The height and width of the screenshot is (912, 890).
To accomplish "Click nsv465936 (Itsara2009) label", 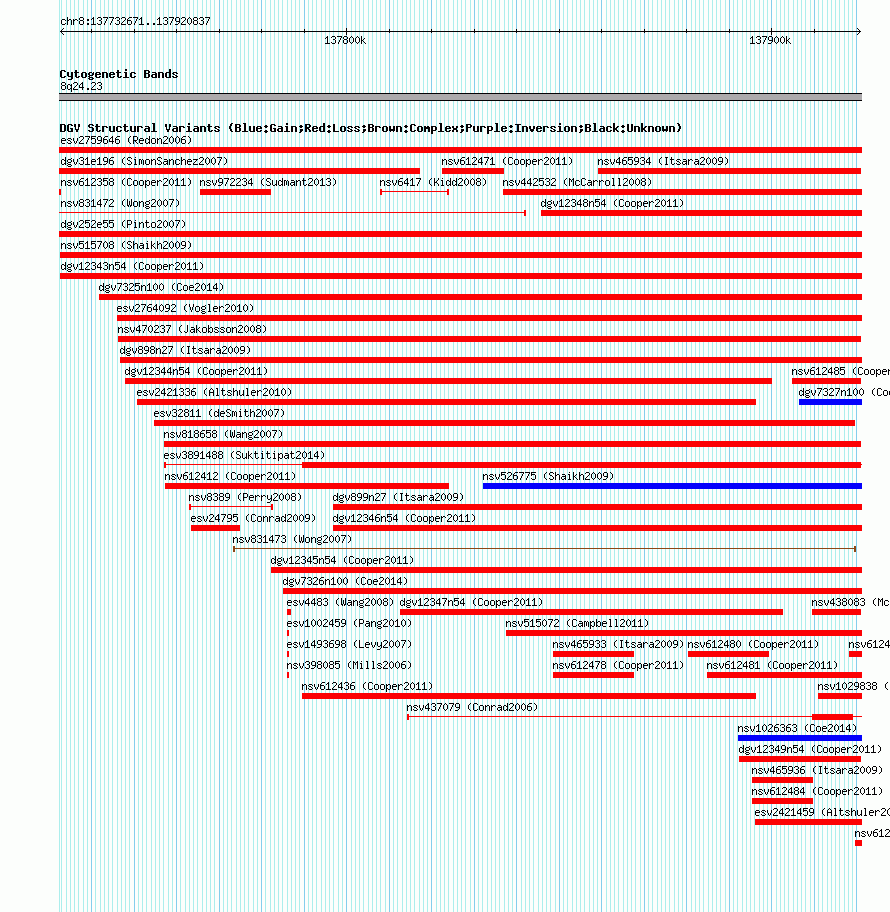I will pyautogui.click(x=817, y=768).
